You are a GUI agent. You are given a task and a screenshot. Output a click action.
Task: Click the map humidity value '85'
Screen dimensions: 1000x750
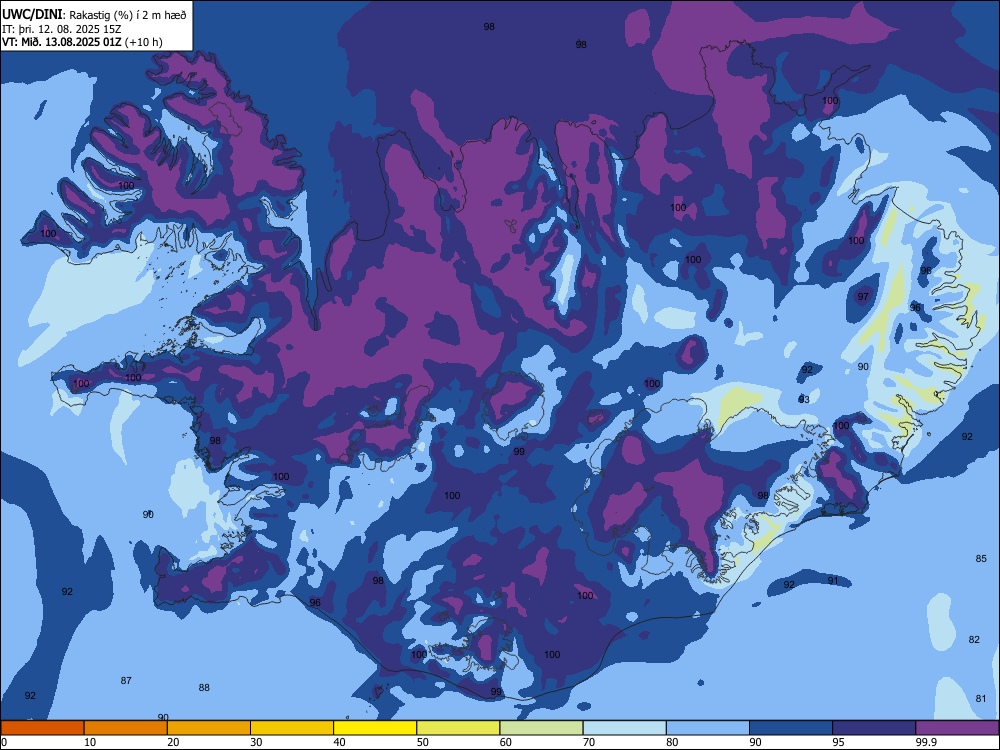click(981, 559)
